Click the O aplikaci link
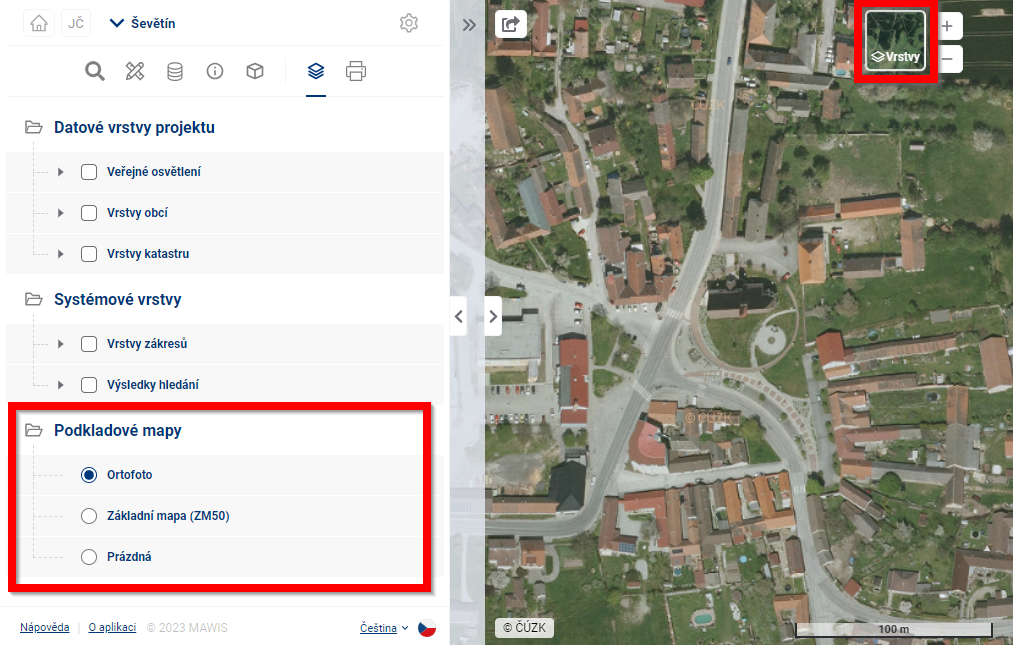The width and height of the screenshot is (1013, 645). coord(112,627)
